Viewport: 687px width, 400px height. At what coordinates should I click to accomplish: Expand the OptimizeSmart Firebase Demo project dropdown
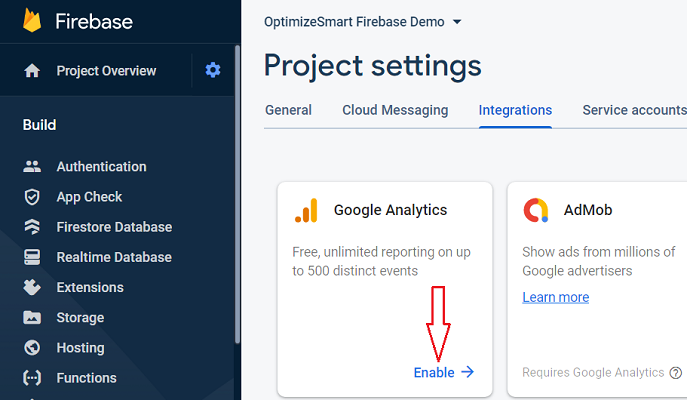point(457,22)
